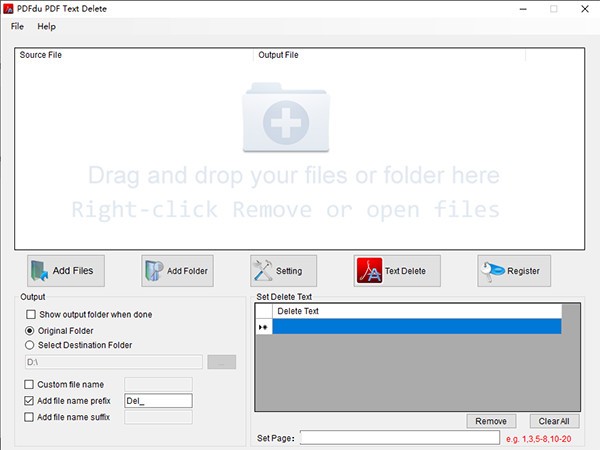Click the Clear All button

[554, 421]
